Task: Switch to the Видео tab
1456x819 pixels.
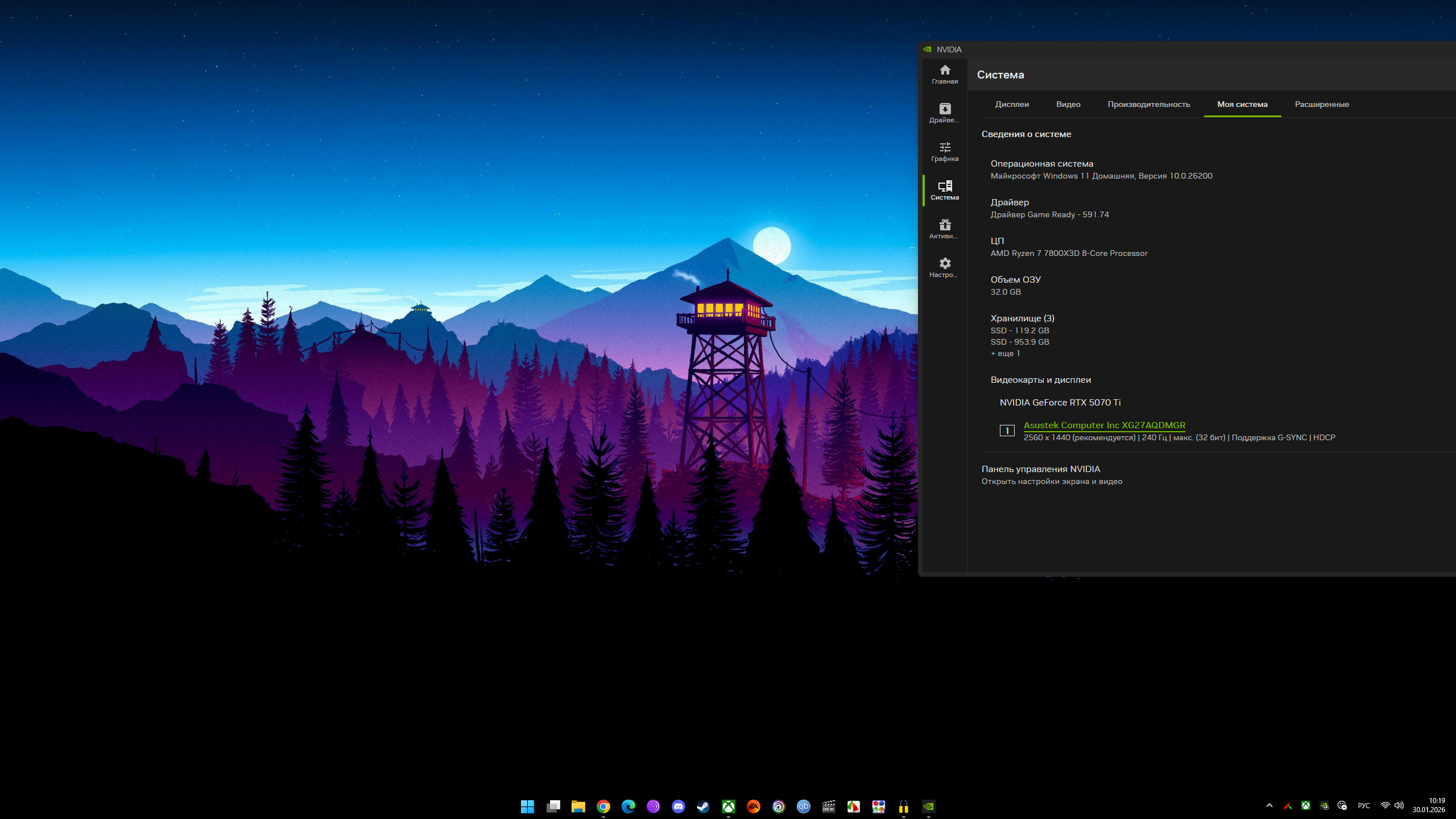Action: pyautogui.click(x=1068, y=104)
